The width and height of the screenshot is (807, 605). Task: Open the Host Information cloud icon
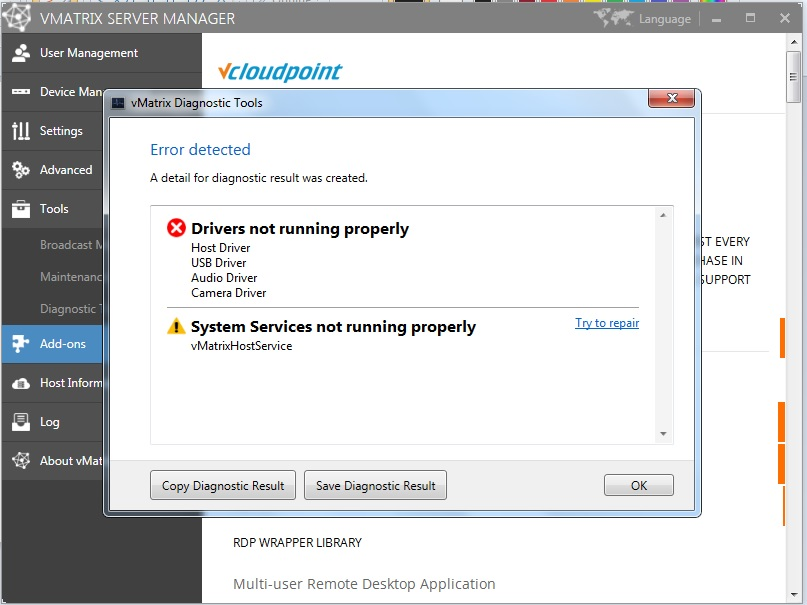tap(21, 383)
